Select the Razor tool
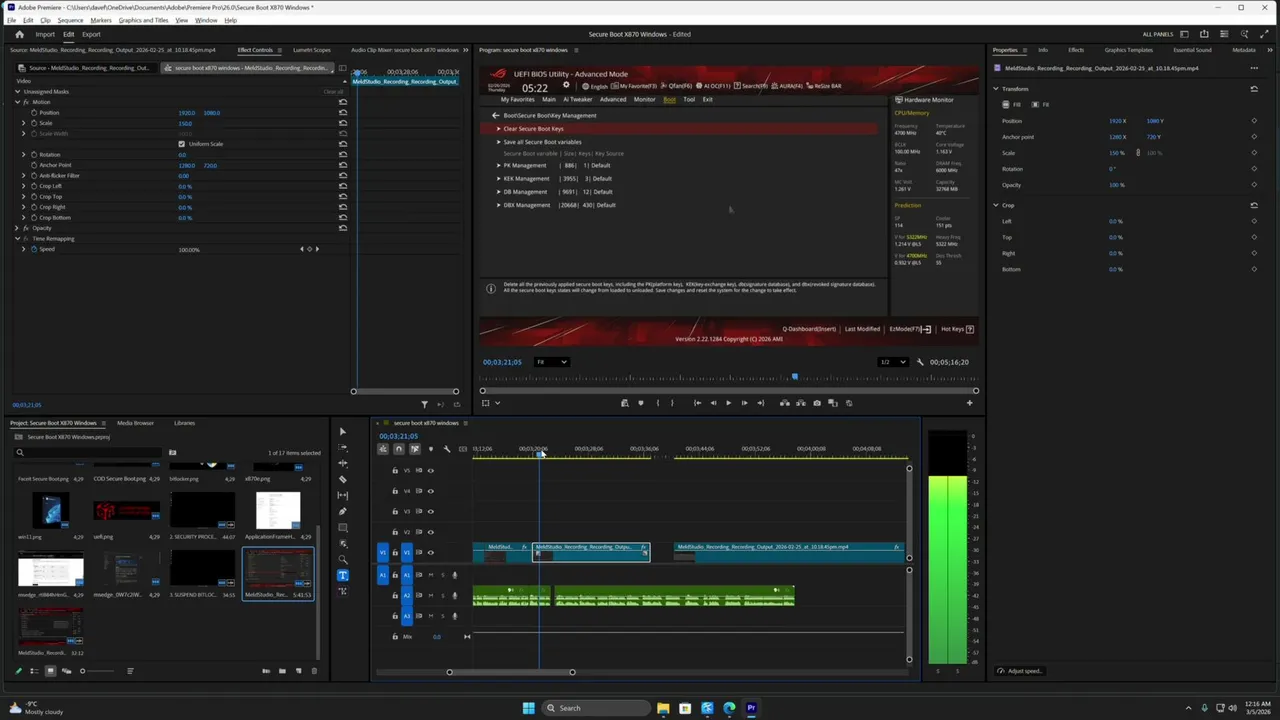Image resolution: width=1280 pixels, height=720 pixels. pyautogui.click(x=342, y=479)
